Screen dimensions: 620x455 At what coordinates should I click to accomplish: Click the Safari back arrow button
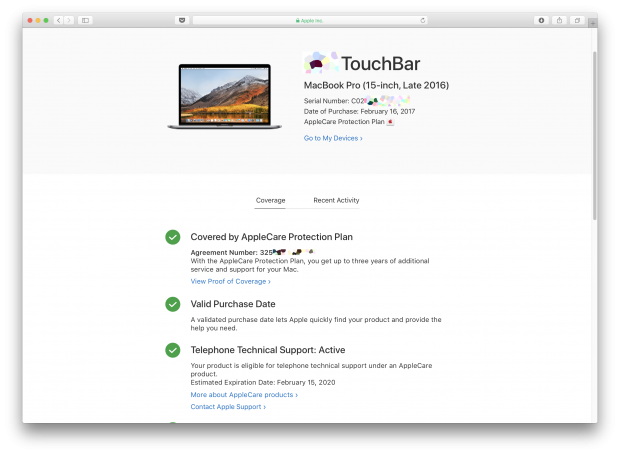tap(58, 20)
